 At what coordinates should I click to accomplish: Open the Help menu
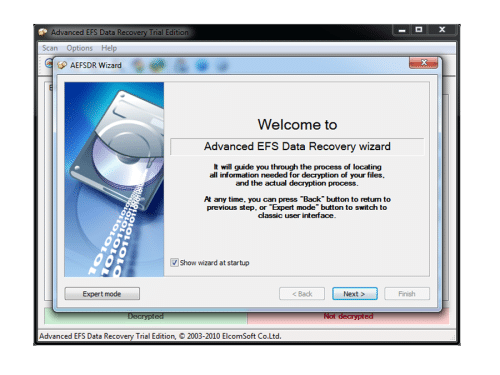pos(109,48)
